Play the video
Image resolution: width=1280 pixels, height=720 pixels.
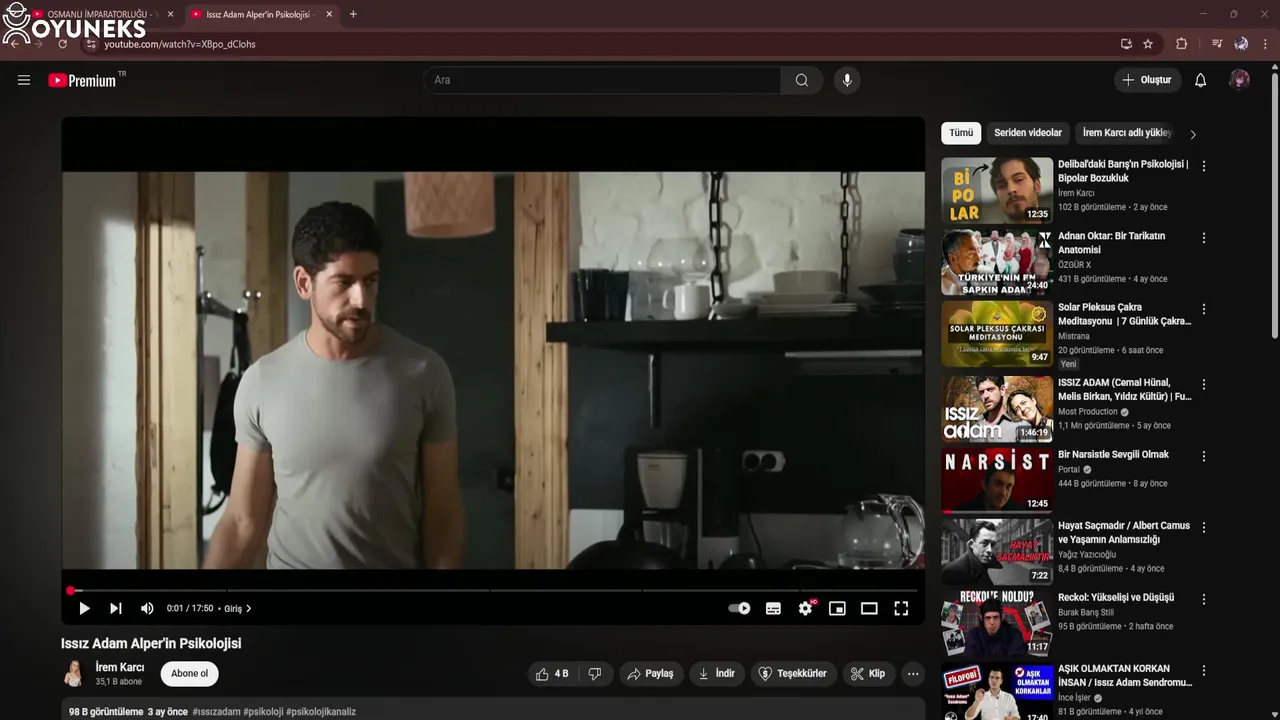[84, 608]
